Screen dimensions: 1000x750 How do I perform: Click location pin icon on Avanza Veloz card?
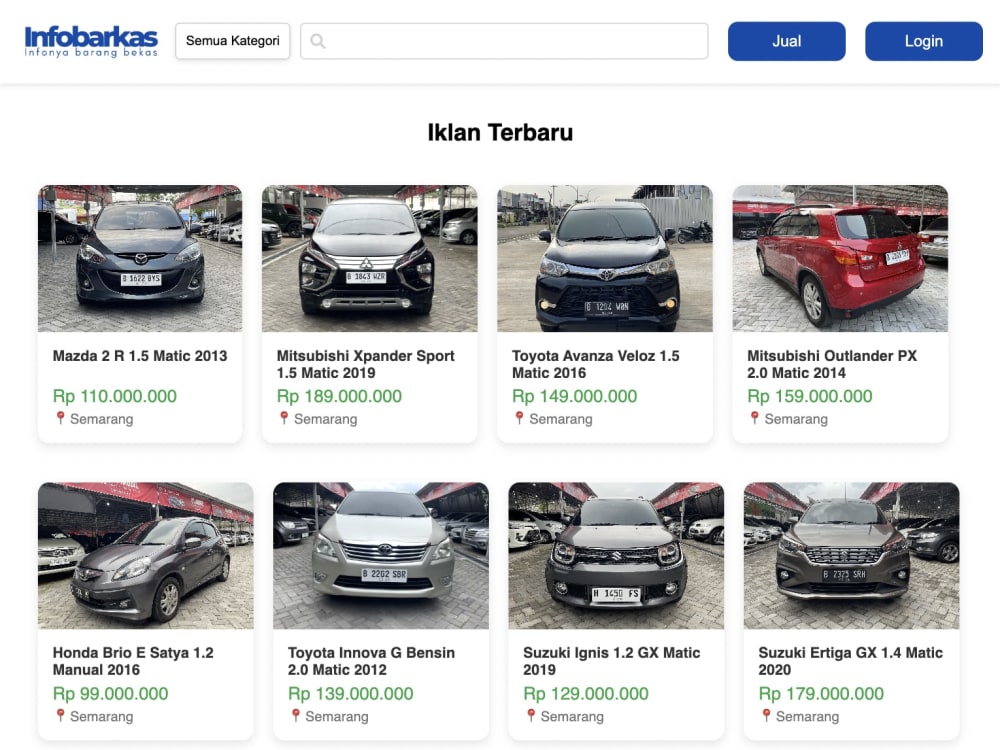tap(519, 418)
